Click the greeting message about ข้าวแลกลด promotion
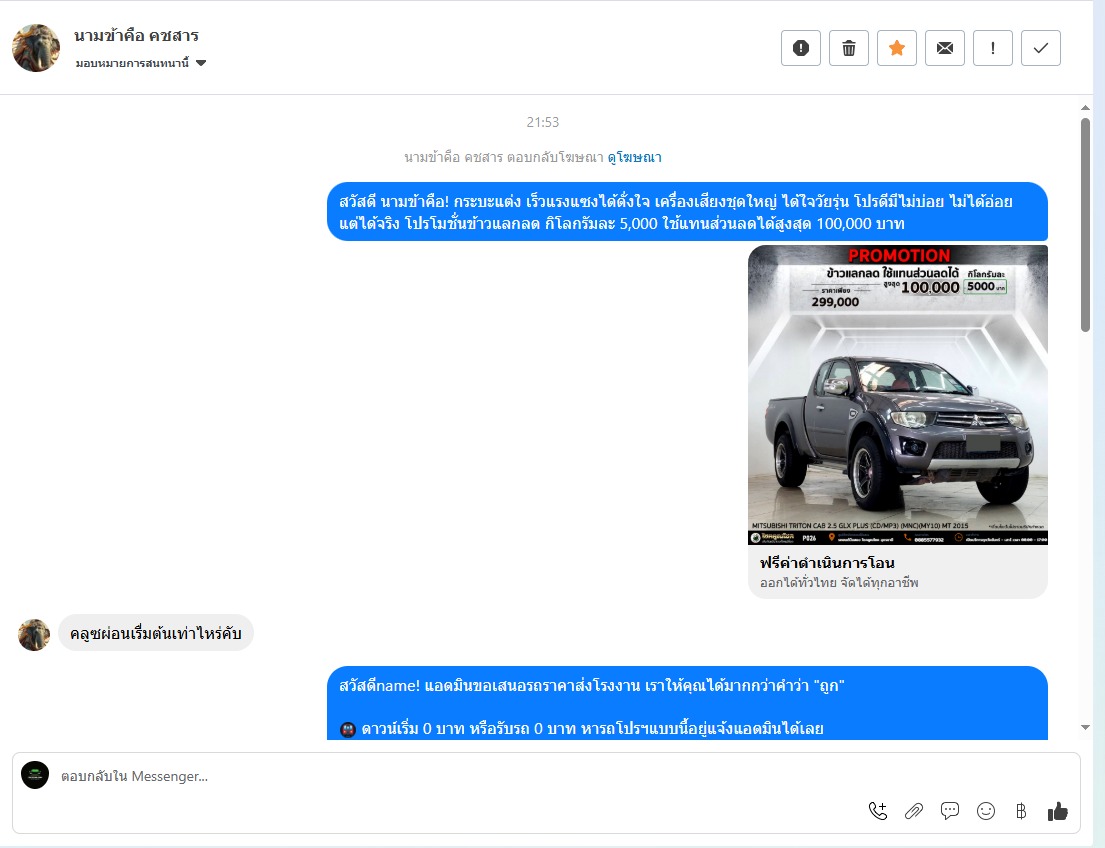Screen dimensions: 1105x848 pyautogui.click(x=687, y=211)
